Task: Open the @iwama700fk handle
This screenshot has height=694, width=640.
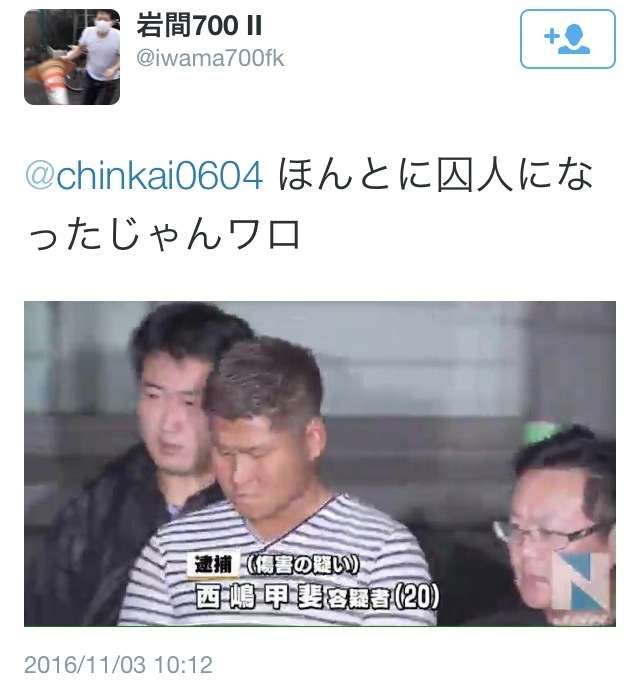Action: coord(210,58)
